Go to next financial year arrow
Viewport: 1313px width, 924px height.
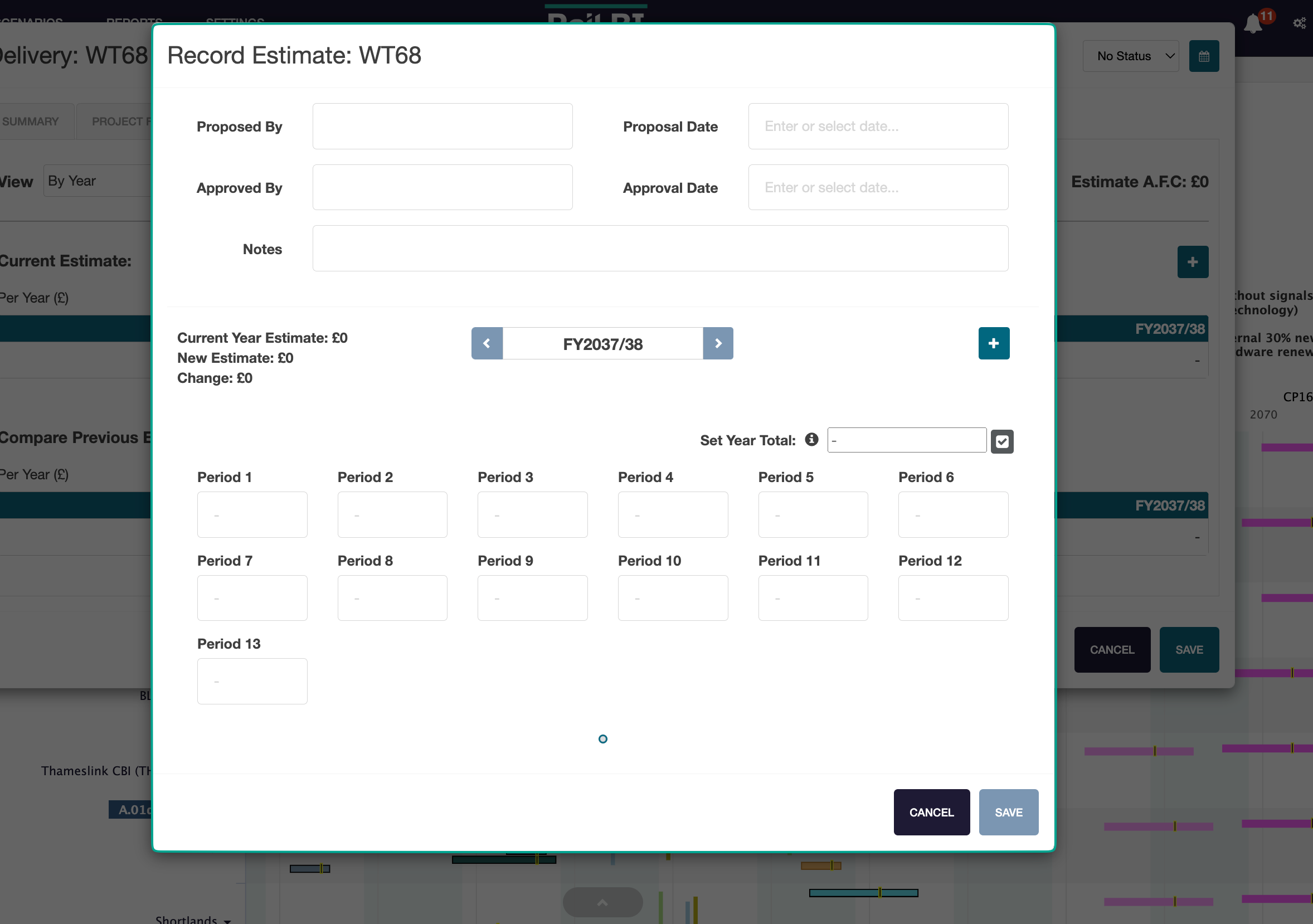click(718, 343)
